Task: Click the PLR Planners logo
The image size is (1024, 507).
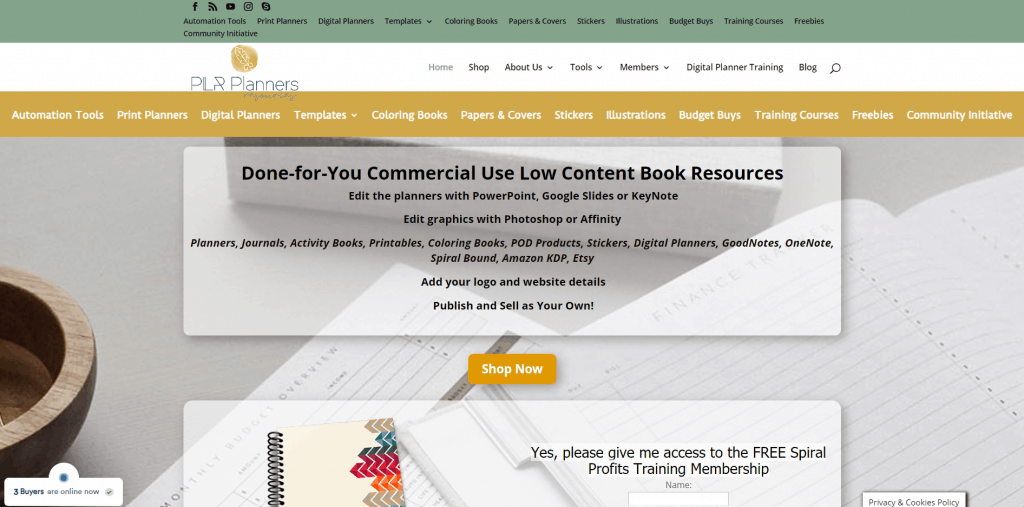Action: [x=244, y=73]
